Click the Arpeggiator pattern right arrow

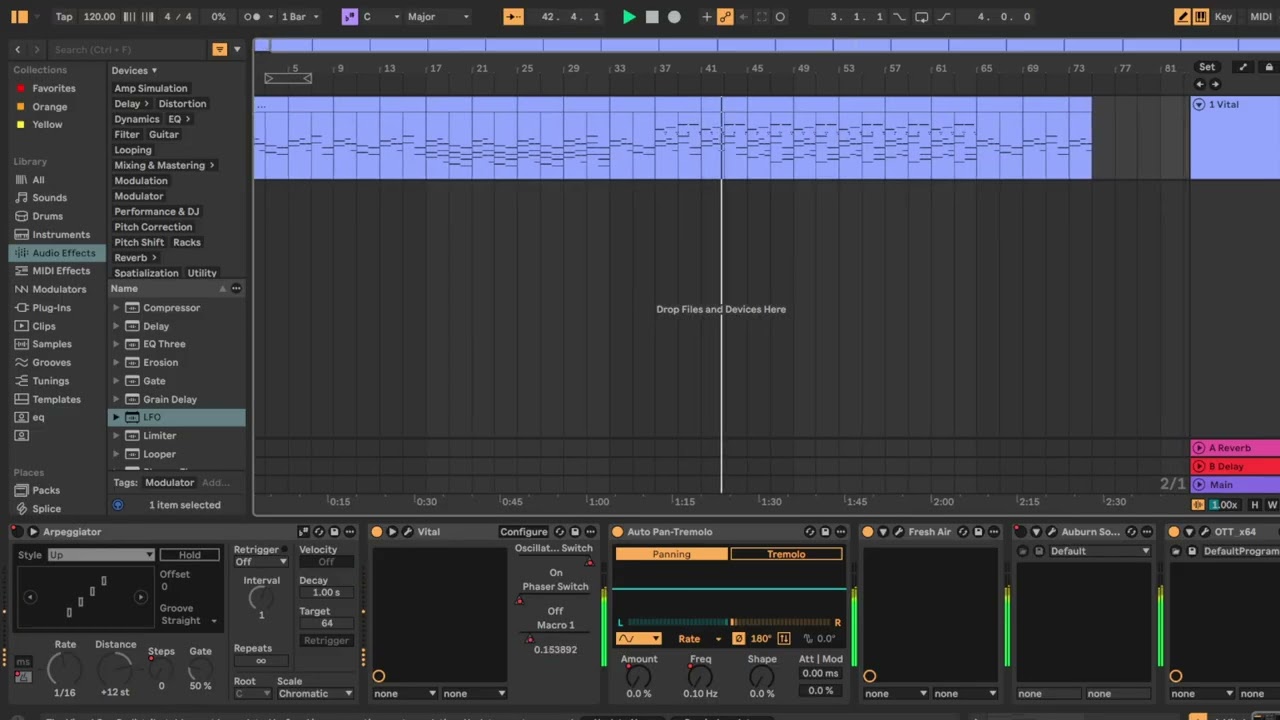tap(140, 597)
